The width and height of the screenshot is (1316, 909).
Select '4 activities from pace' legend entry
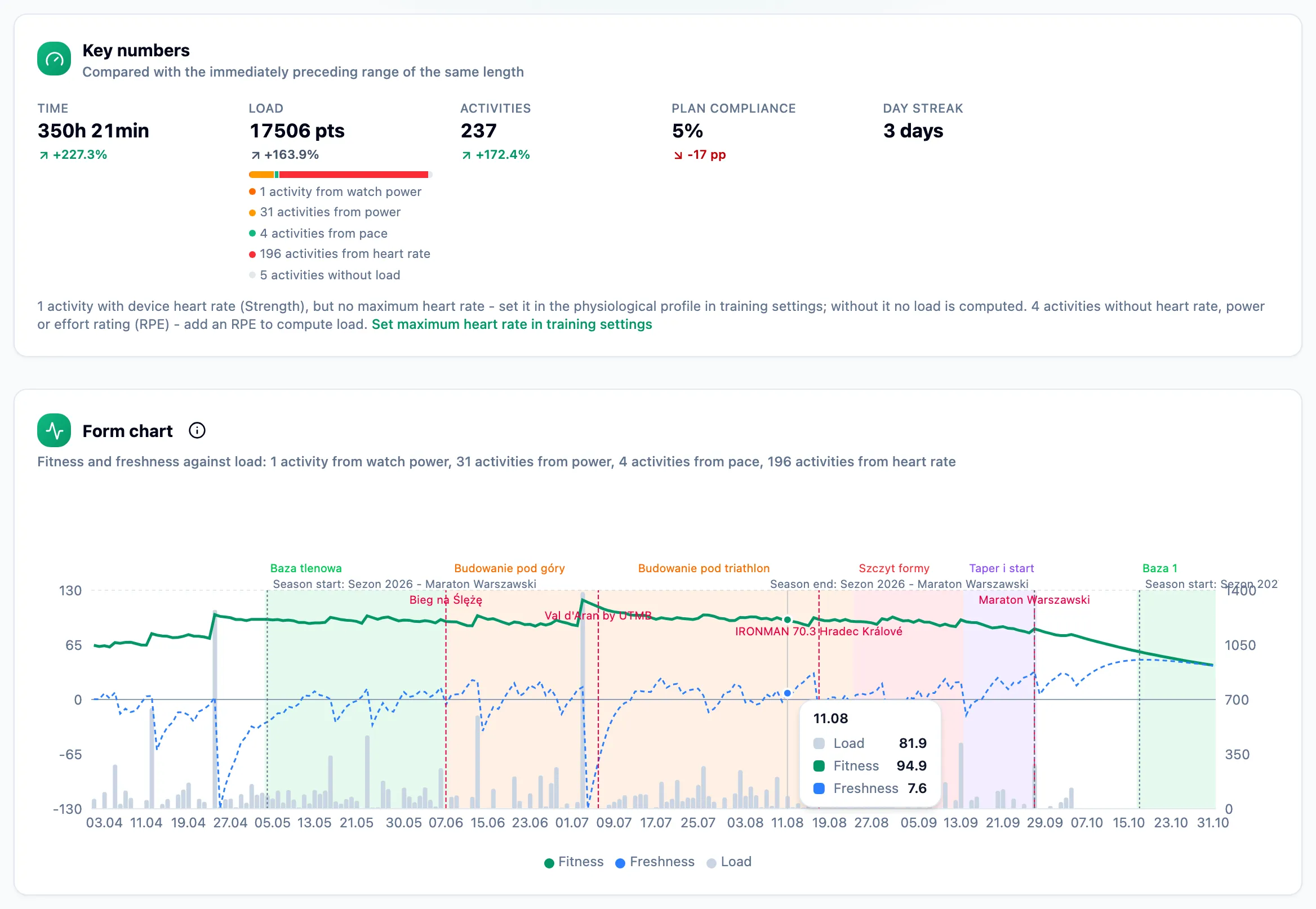pyautogui.click(x=318, y=234)
